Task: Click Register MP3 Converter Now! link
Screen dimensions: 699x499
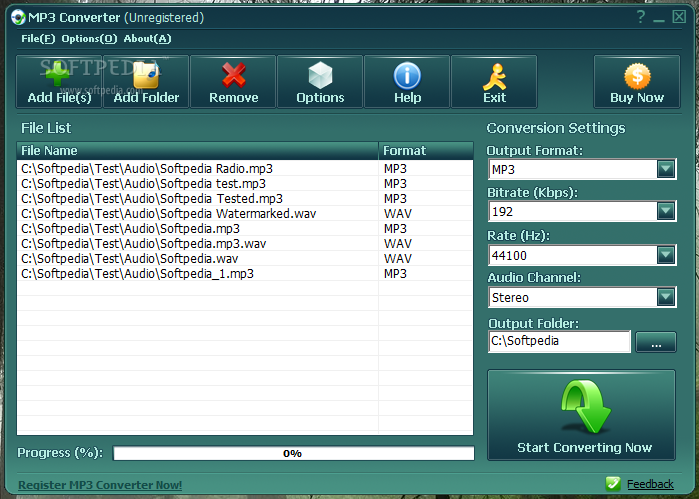Action: pos(100,485)
